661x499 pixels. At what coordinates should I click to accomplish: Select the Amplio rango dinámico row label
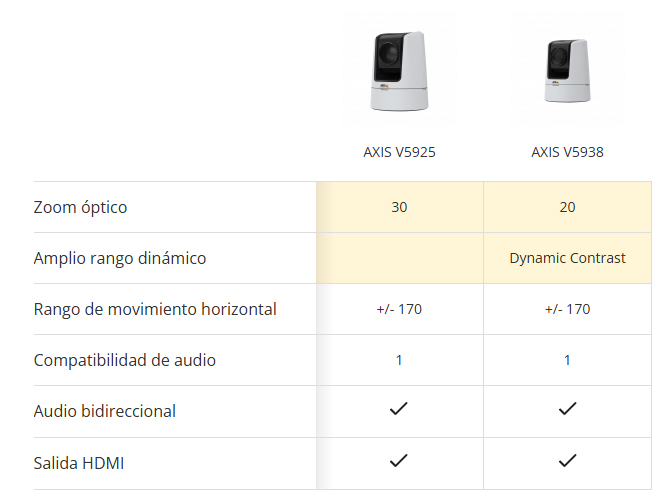pos(120,259)
